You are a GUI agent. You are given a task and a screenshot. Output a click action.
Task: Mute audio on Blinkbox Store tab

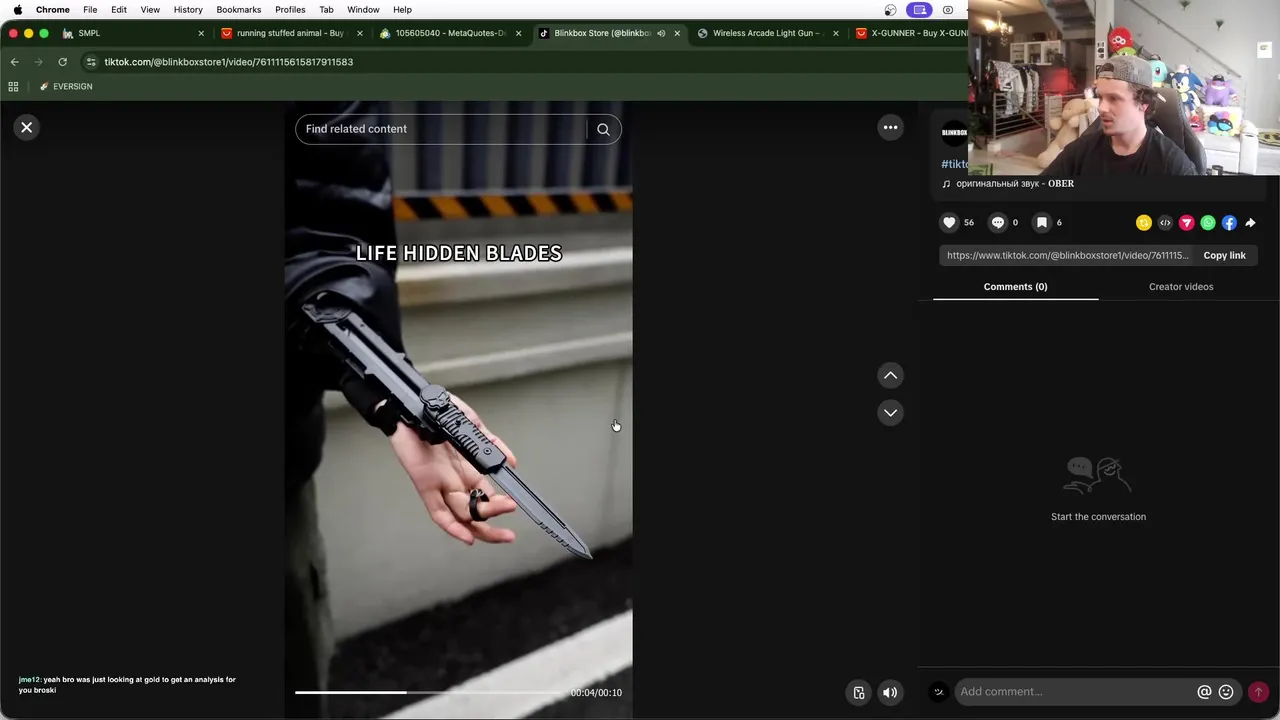pos(661,33)
